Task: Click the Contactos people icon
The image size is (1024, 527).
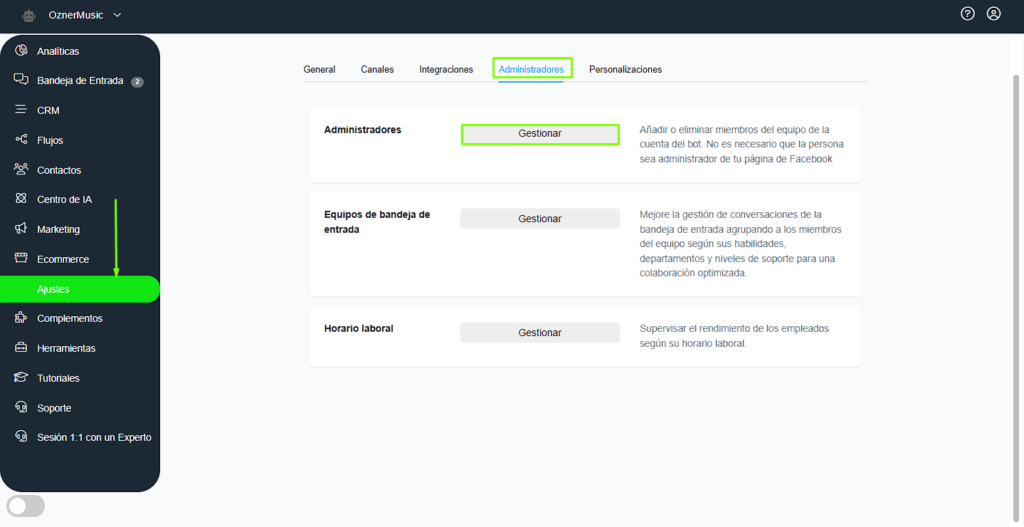Action: tap(21, 170)
